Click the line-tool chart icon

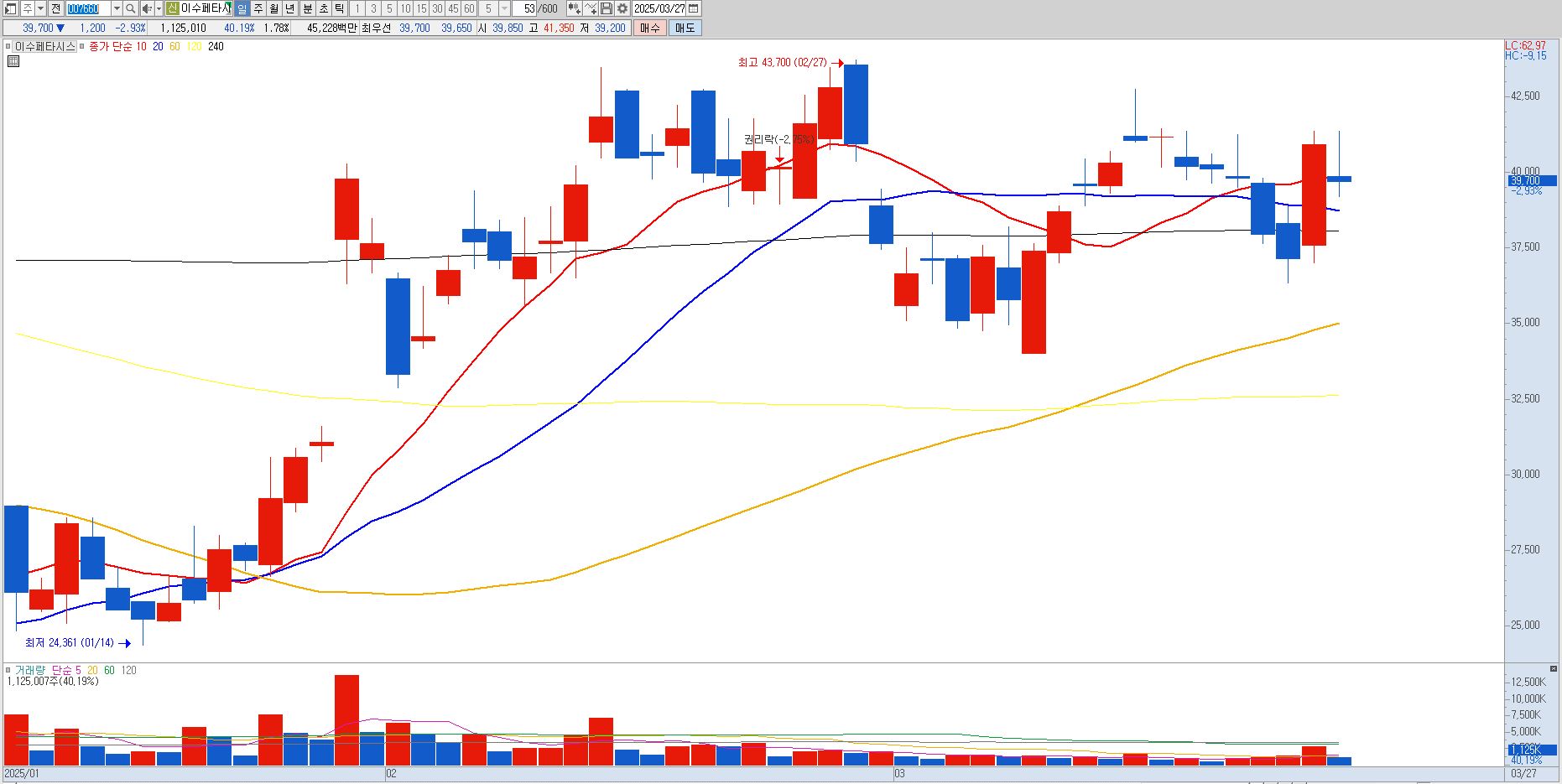point(590,8)
